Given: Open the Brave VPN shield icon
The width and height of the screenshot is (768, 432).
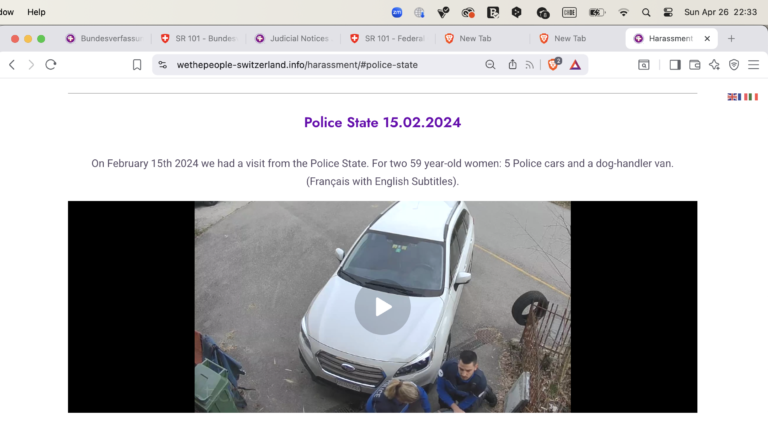Looking at the screenshot, I should [x=734, y=64].
